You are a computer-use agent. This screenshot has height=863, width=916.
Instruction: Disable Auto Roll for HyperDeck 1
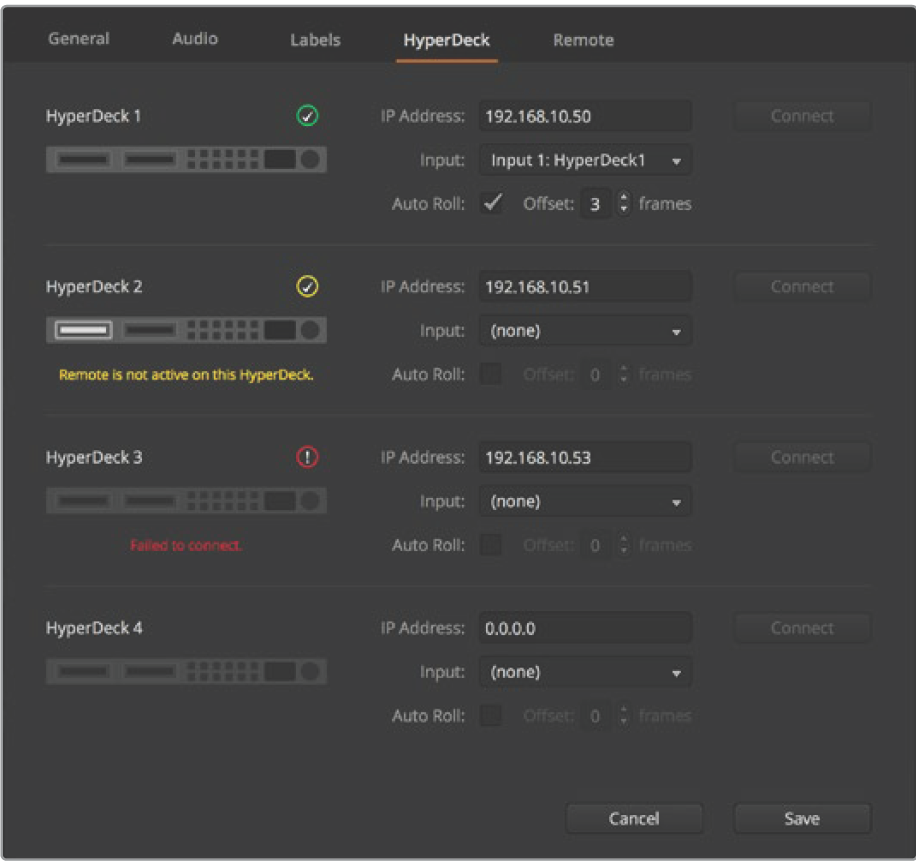coord(492,204)
